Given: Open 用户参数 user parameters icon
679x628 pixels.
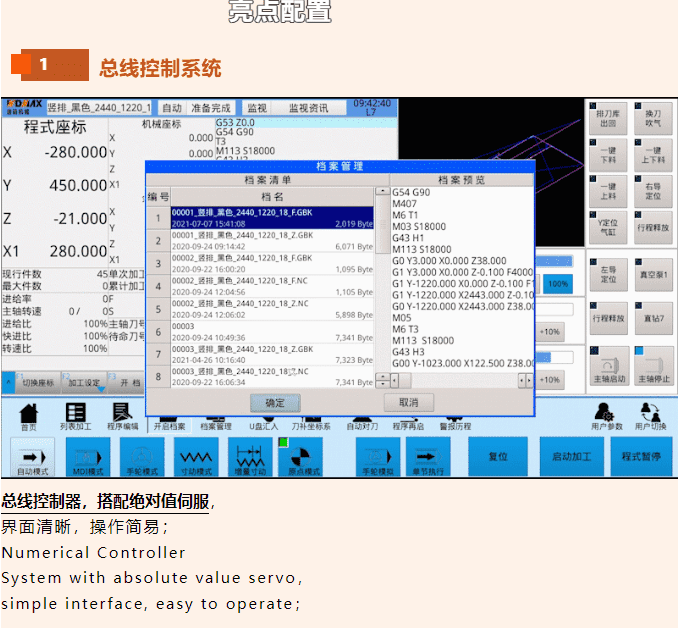Looking at the screenshot, I should click(x=607, y=417).
